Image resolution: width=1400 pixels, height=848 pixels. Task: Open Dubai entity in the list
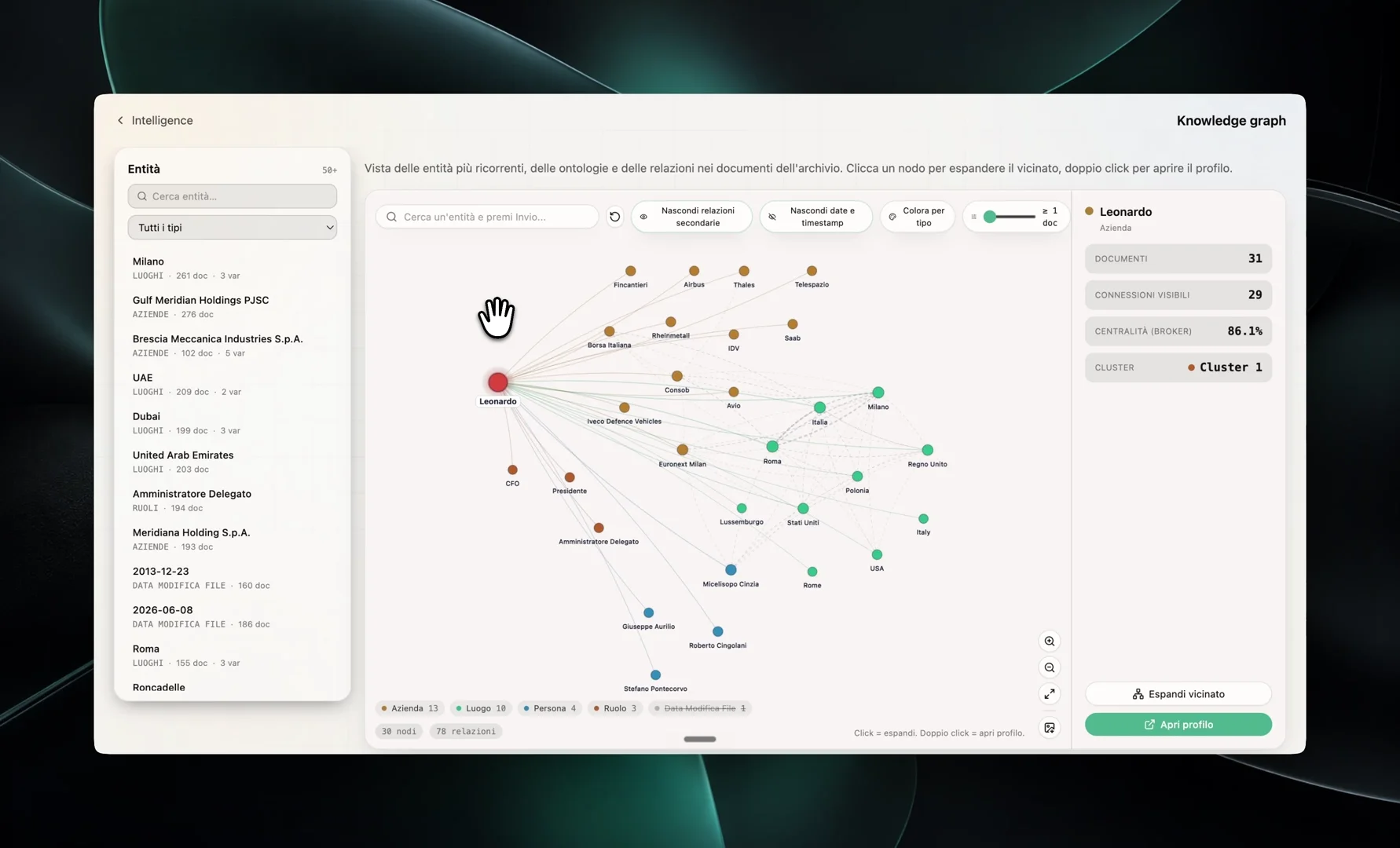click(233, 422)
